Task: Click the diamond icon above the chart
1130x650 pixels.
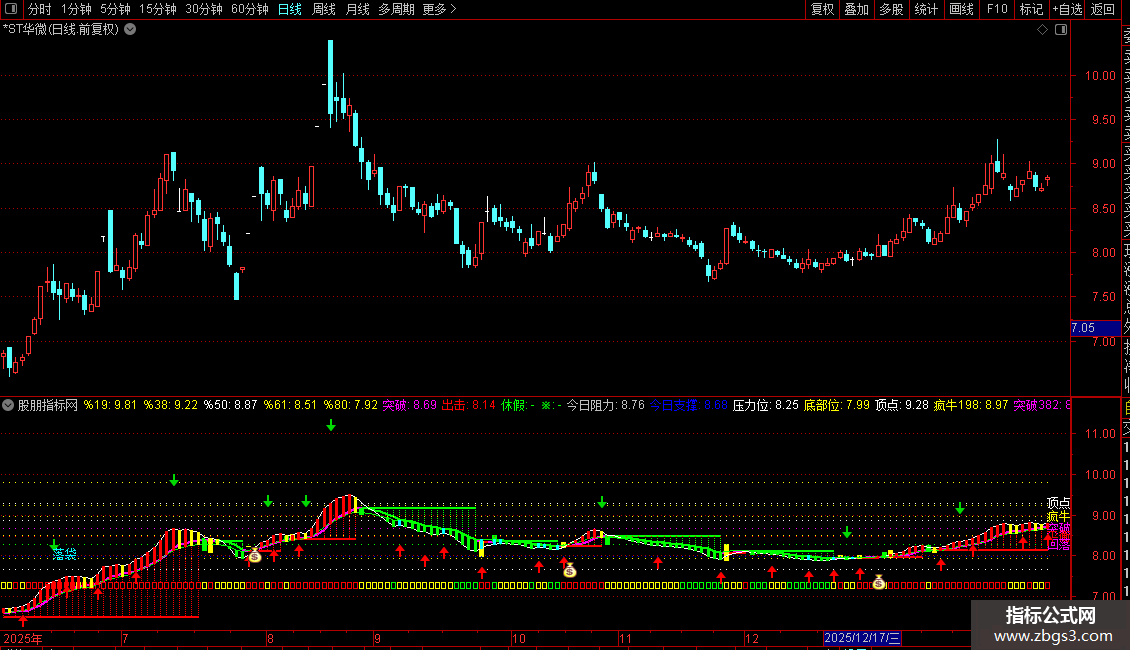Action: tap(1042, 30)
